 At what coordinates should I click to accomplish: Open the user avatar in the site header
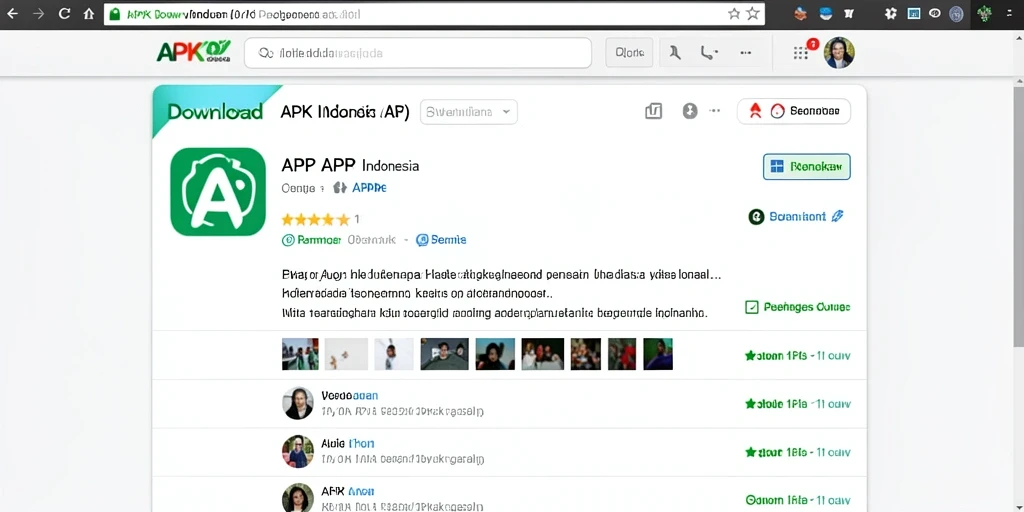[839, 53]
